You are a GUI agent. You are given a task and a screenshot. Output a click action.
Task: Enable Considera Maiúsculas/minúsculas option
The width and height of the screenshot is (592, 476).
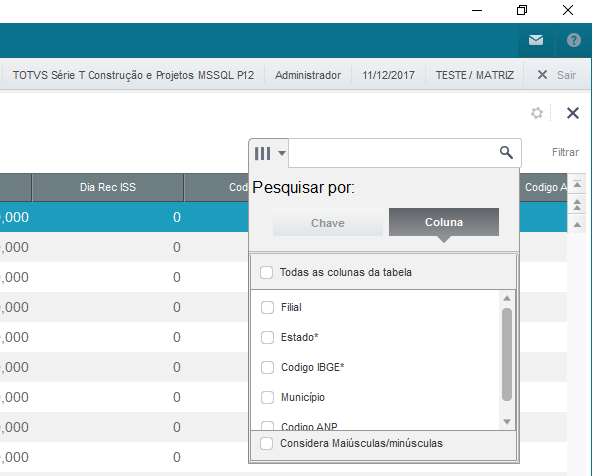(x=267, y=443)
